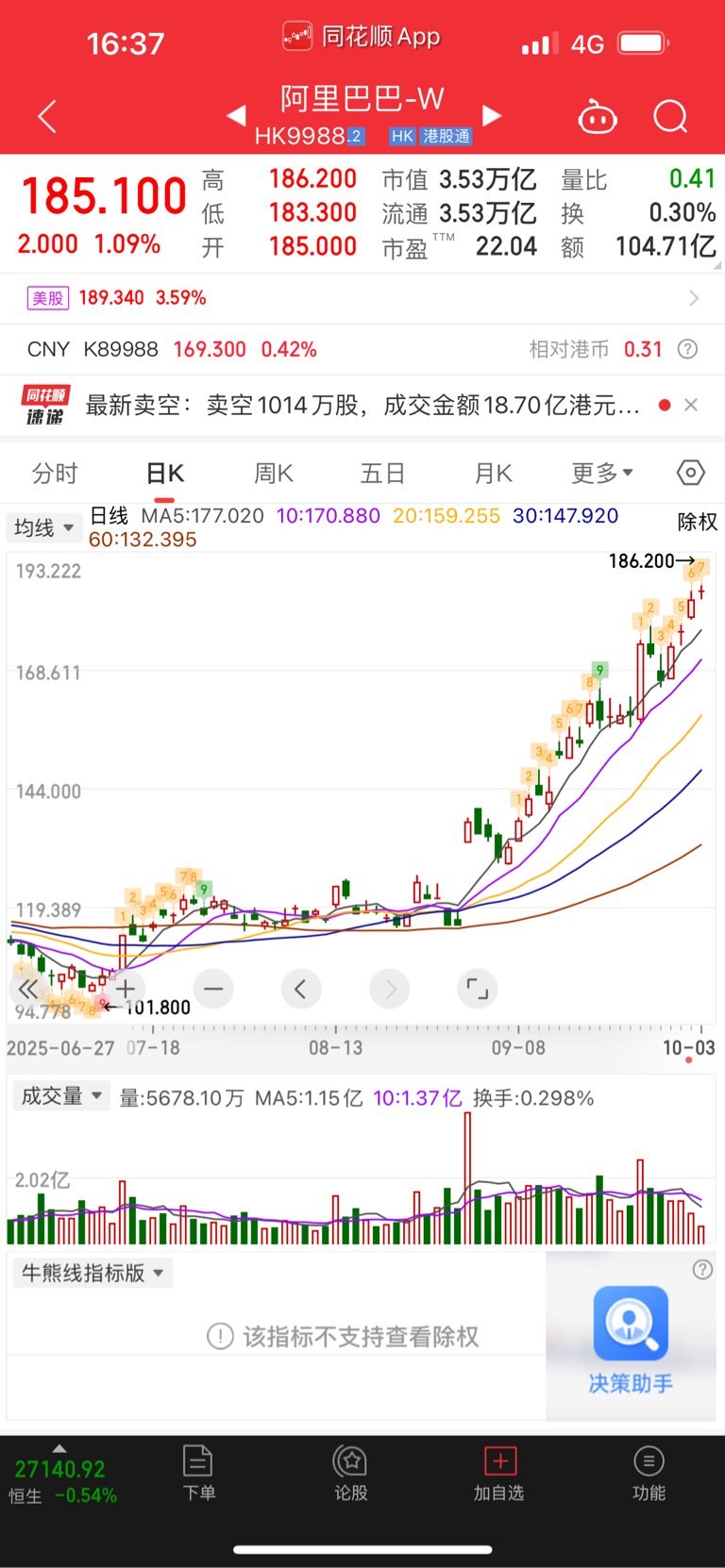Tap help icon on 决策助手 card

click(x=702, y=1270)
